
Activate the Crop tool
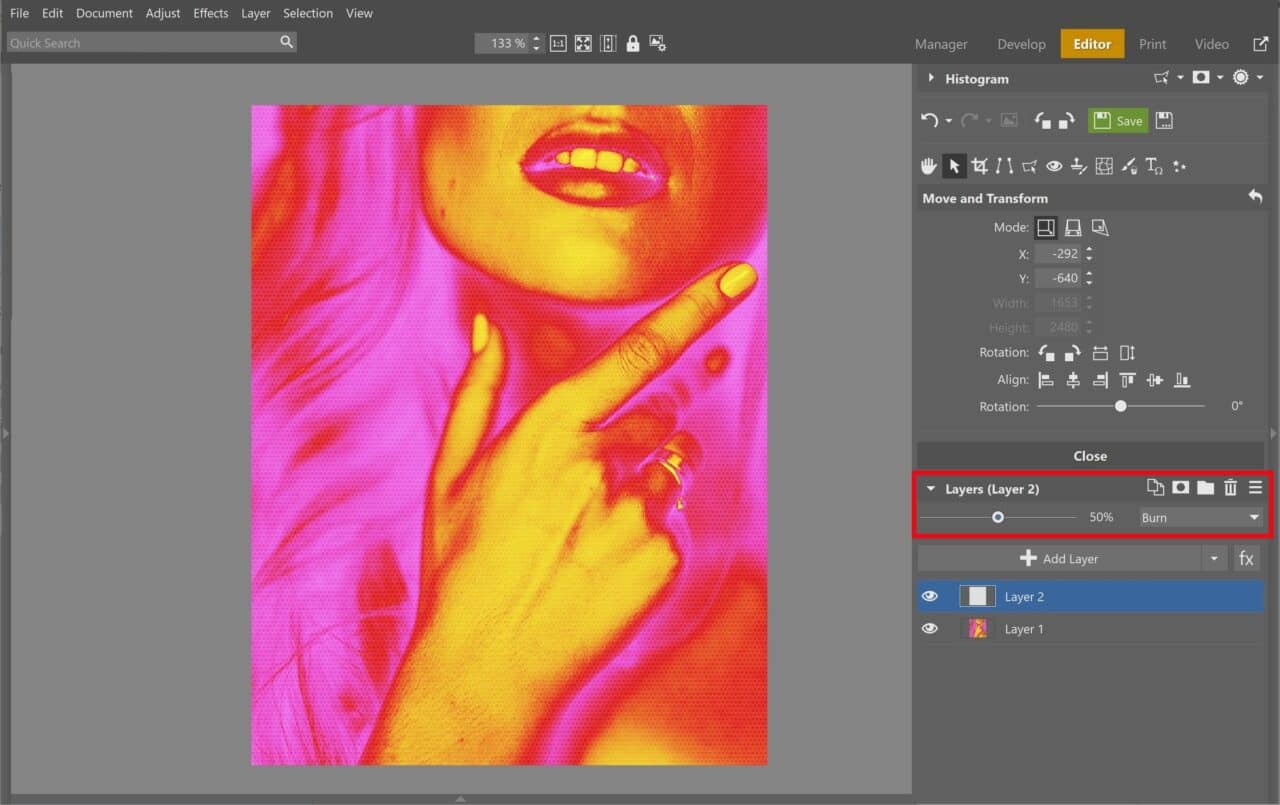tap(979, 166)
